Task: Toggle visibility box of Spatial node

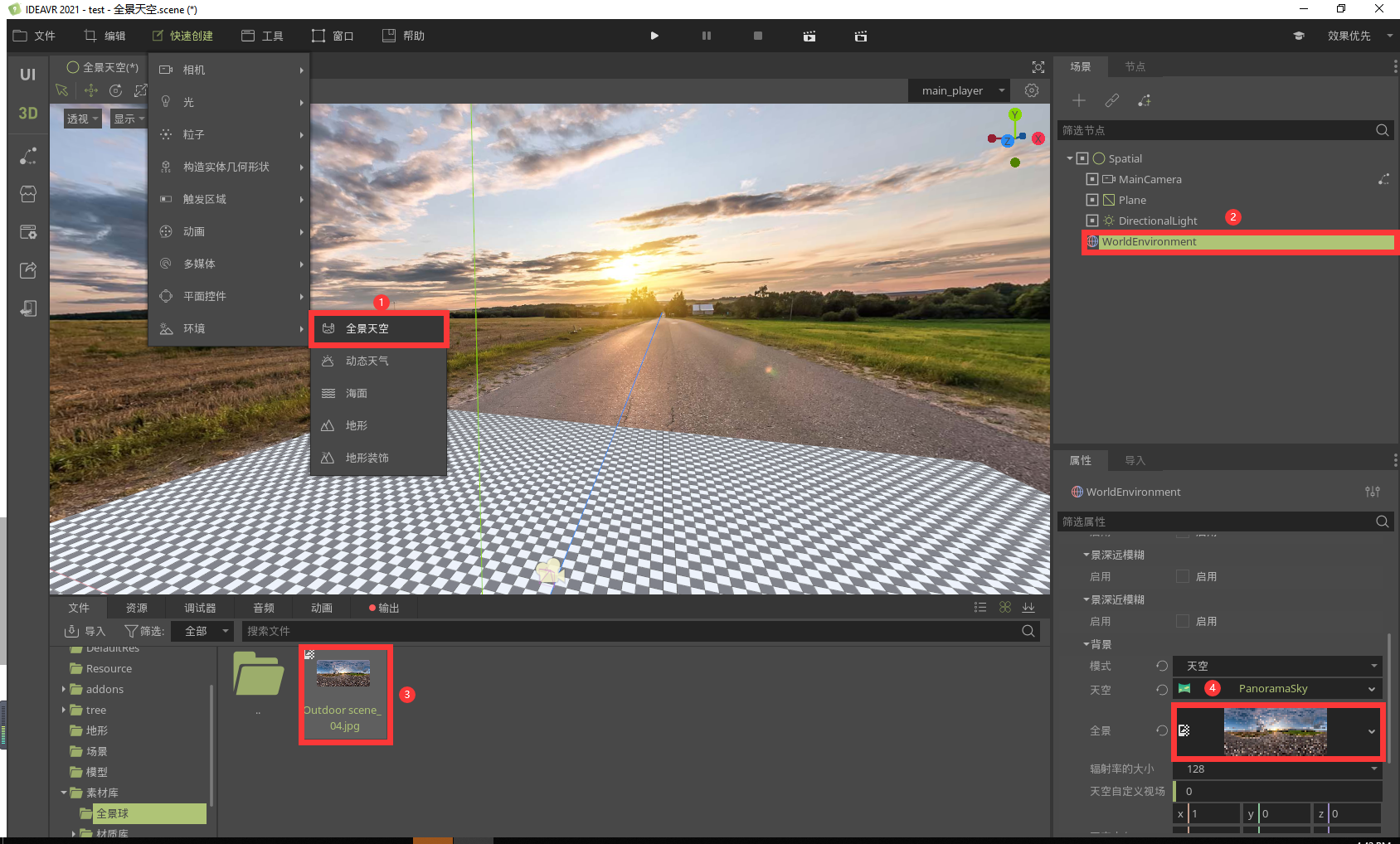Action: click(x=1082, y=158)
